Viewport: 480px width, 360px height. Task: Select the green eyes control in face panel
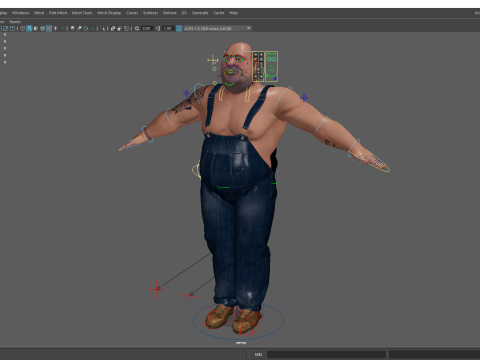[271, 59]
